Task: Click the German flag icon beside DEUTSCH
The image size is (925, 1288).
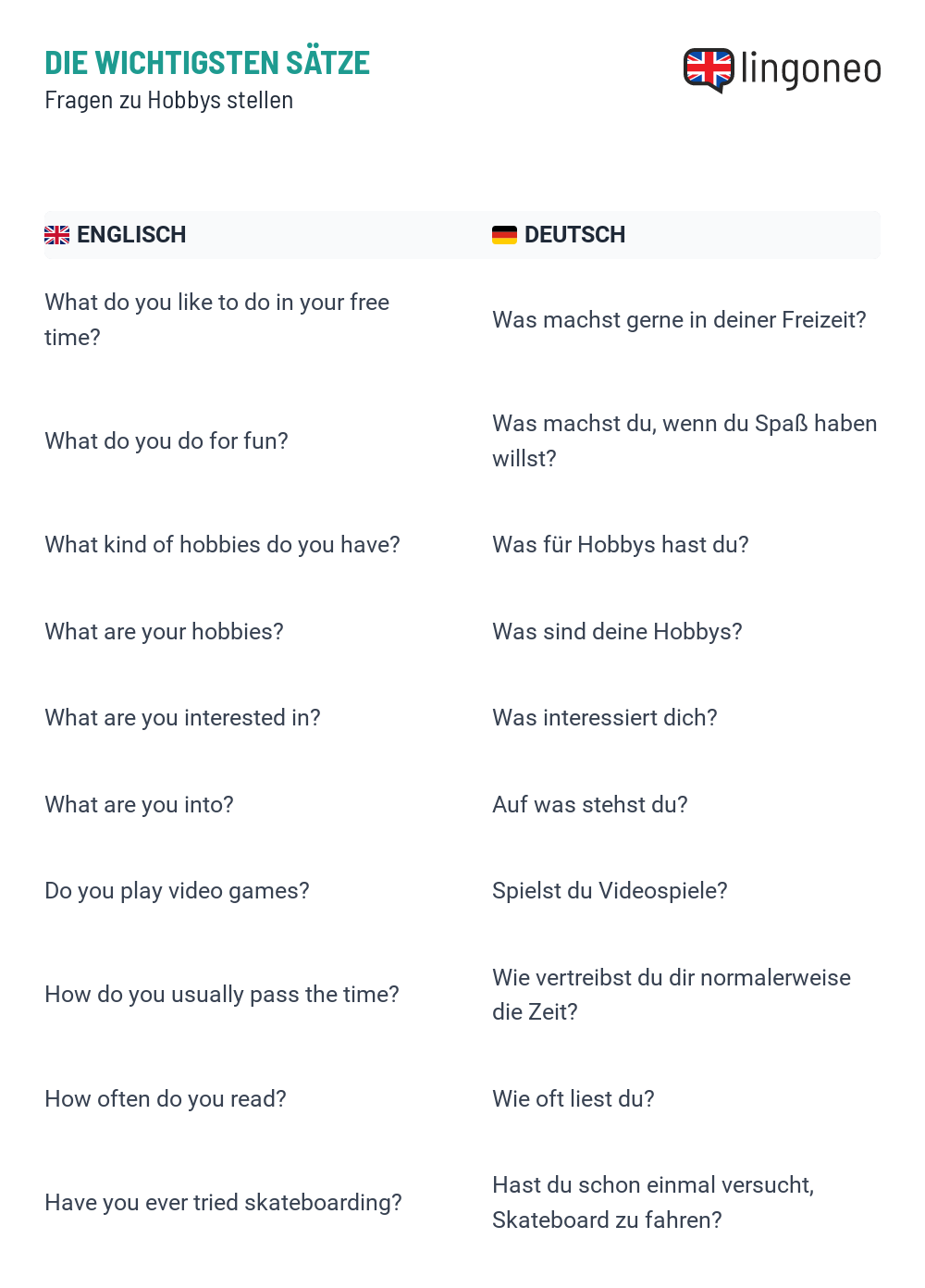Action: pos(504,235)
